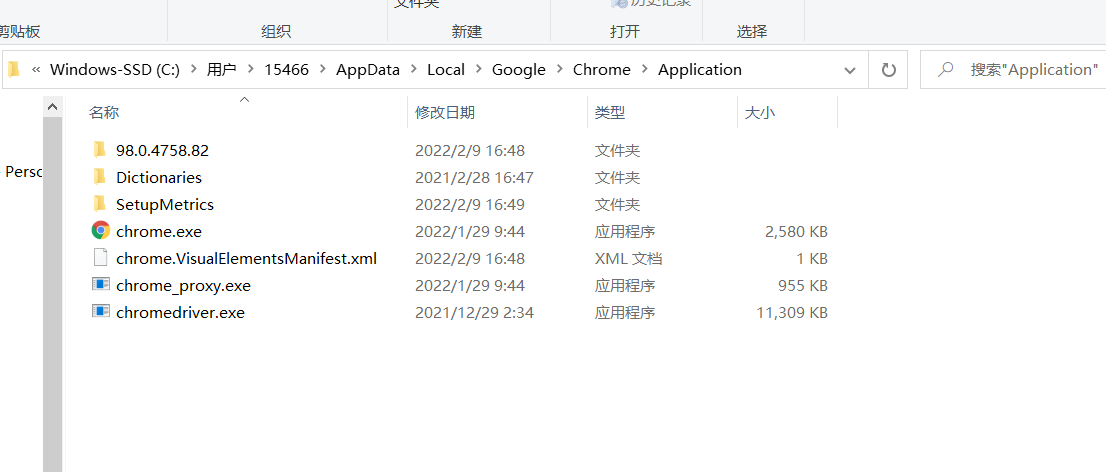Image resolution: width=1106 pixels, height=472 pixels.
Task: Expand chevron after 用户 in the path
Action: (x=250, y=70)
